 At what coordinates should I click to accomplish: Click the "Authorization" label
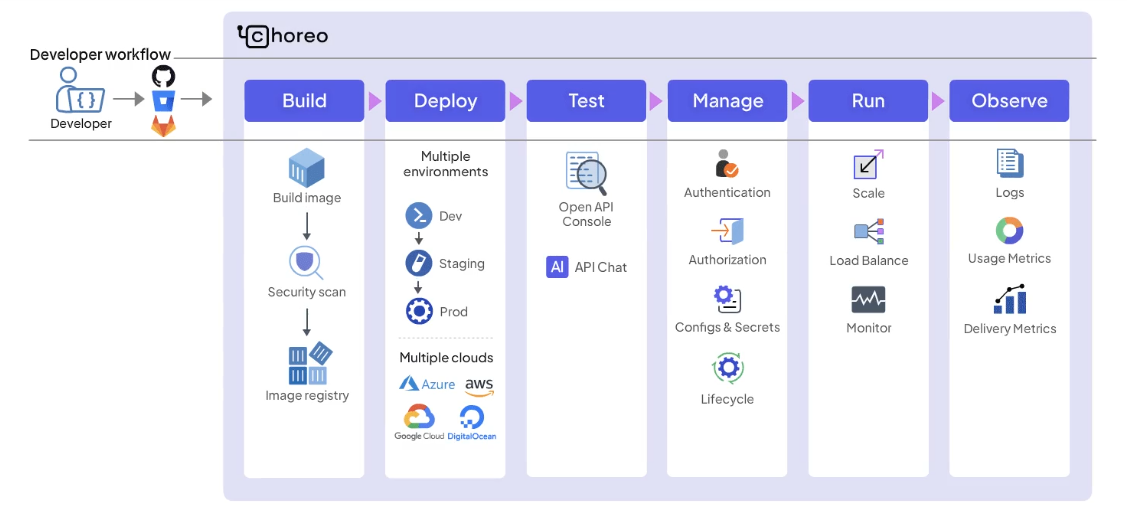tap(727, 260)
